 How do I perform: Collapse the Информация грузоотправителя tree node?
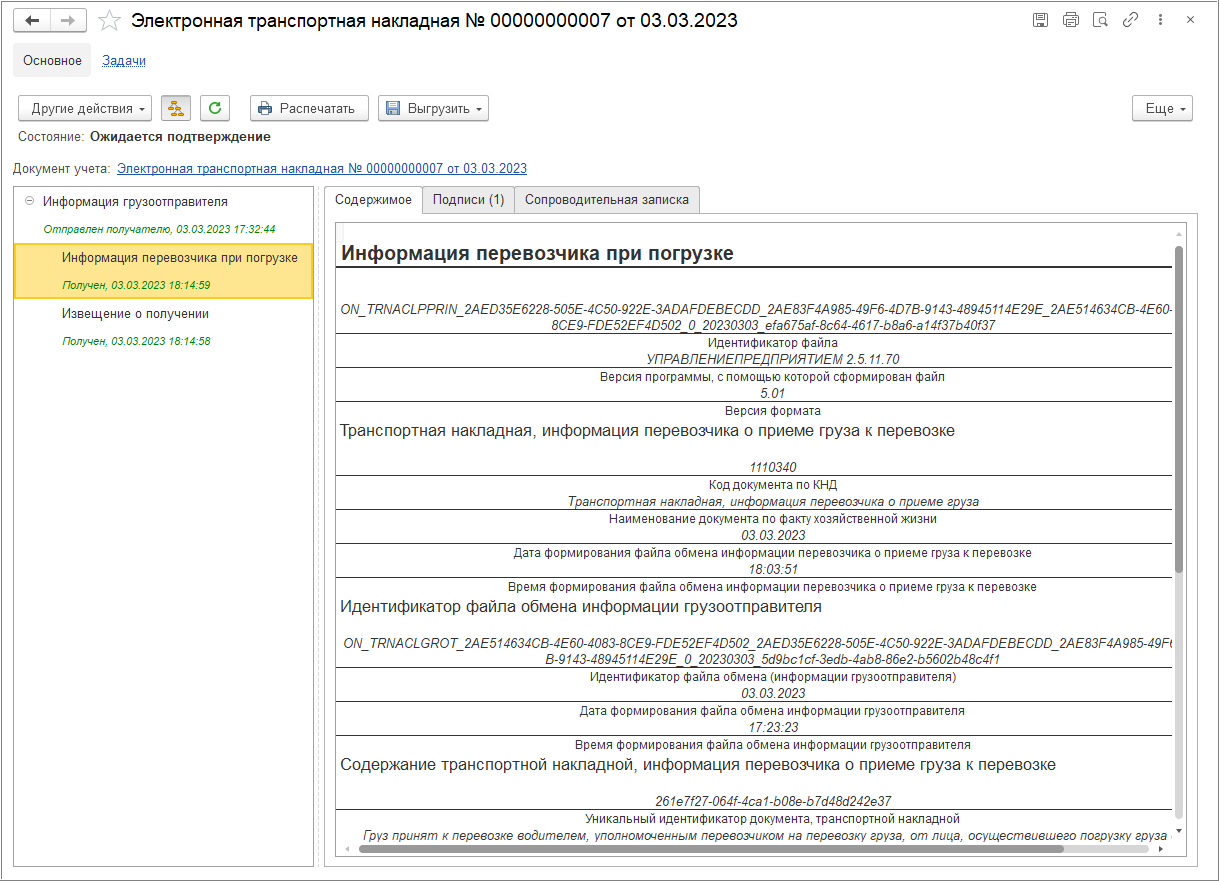coord(29,201)
